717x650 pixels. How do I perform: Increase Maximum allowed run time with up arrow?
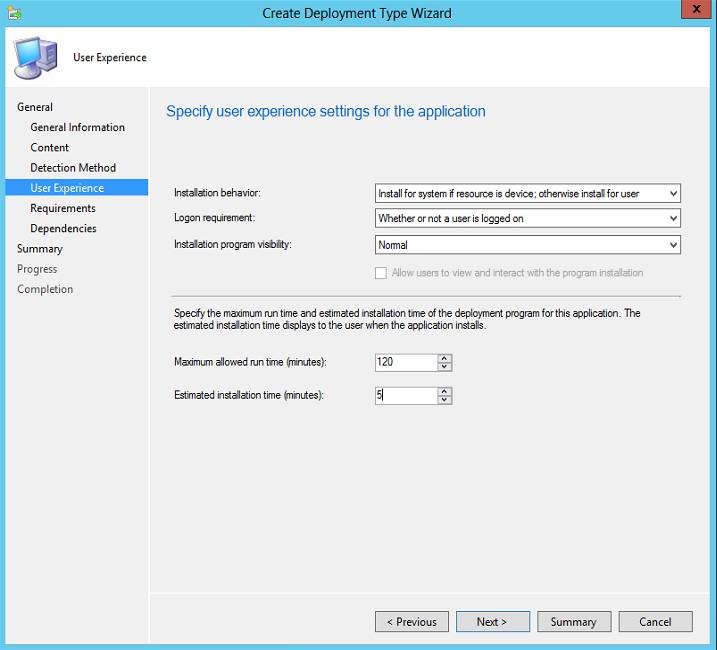pyautogui.click(x=444, y=358)
